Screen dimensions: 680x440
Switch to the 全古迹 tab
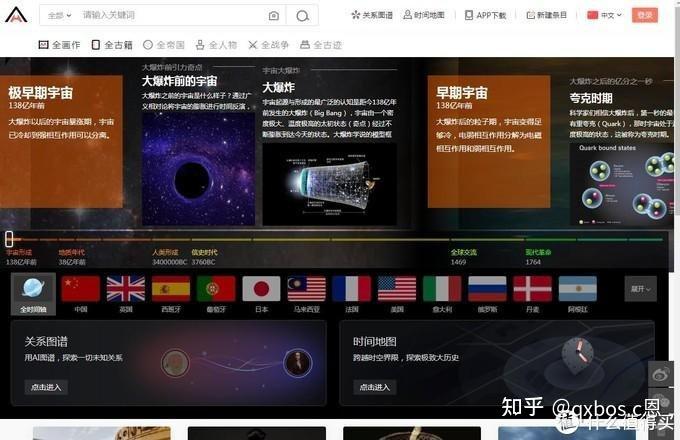(321, 45)
